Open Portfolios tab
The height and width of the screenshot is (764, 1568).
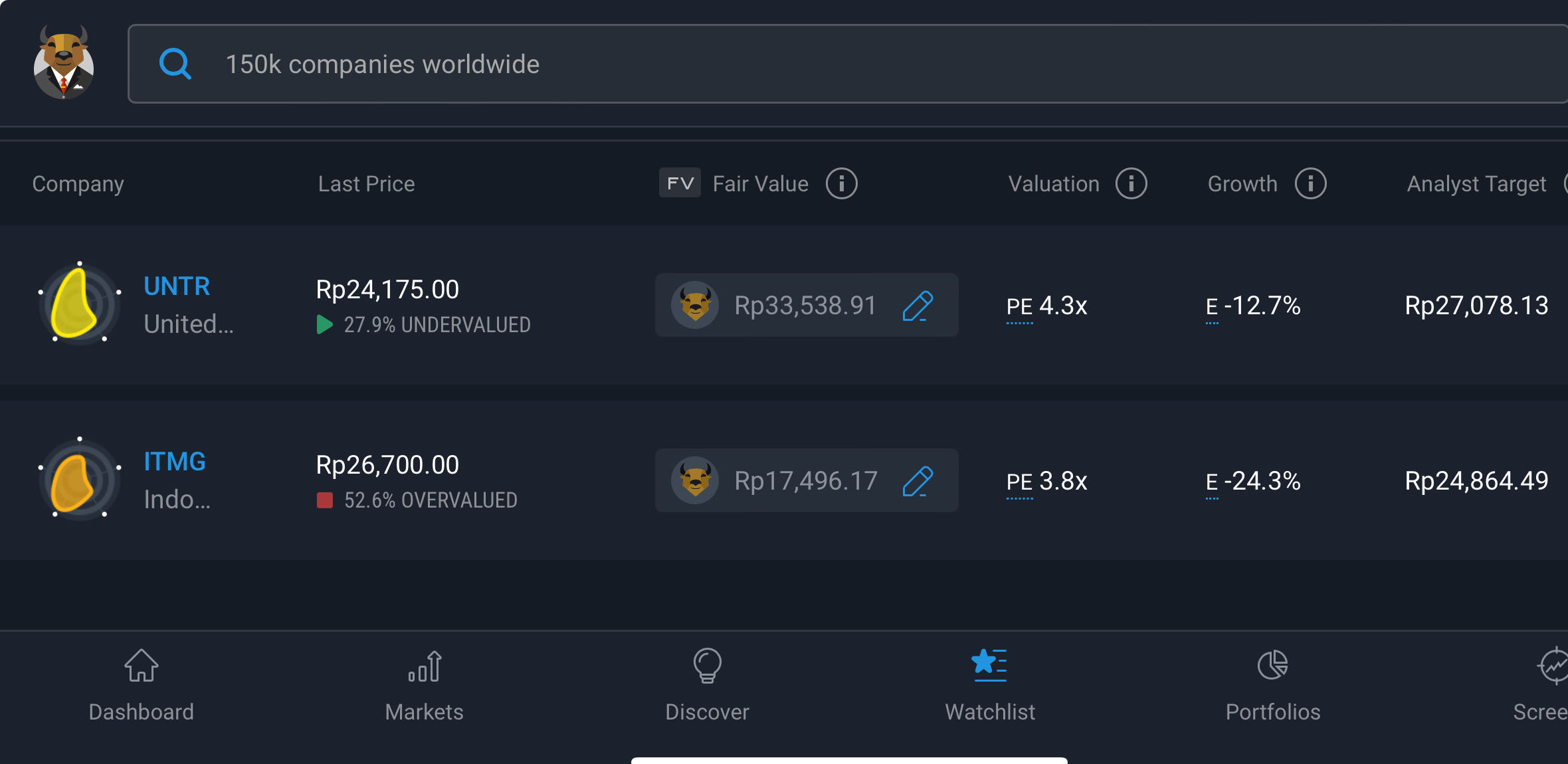coord(1272,686)
